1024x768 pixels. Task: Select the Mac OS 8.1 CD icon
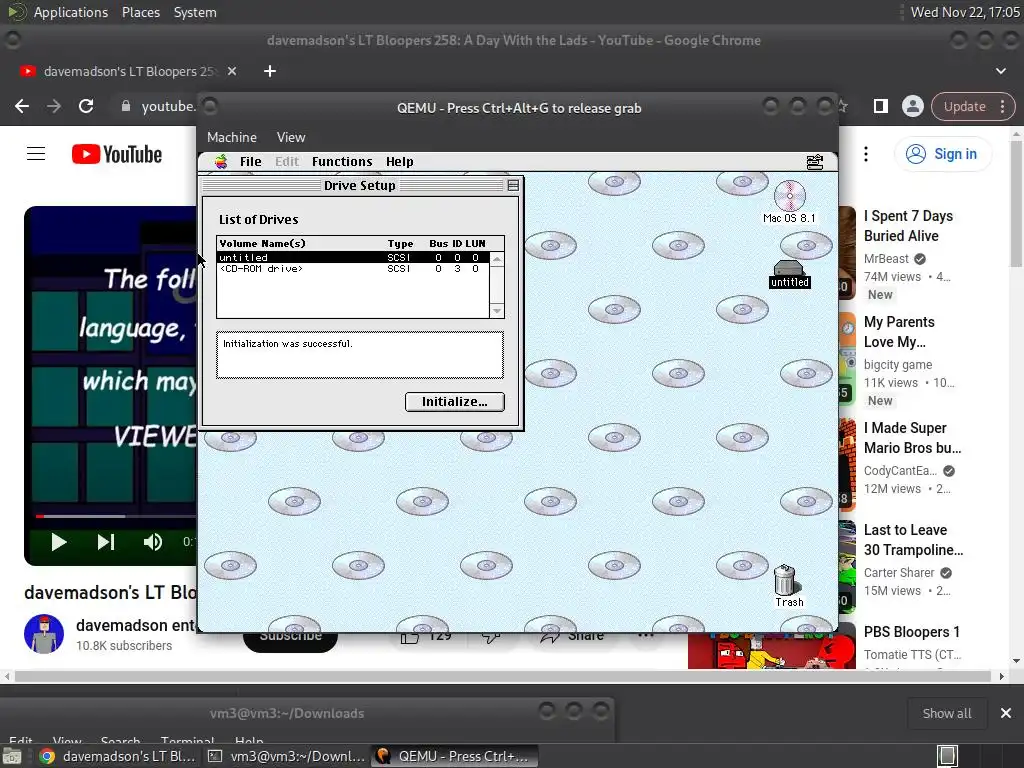click(x=789, y=201)
